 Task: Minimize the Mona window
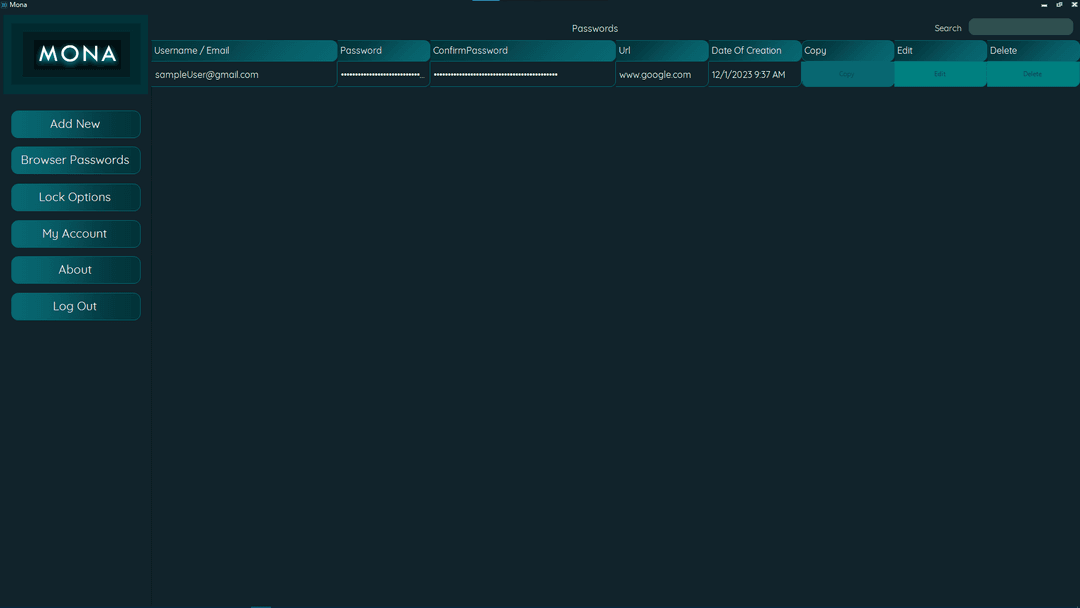pyautogui.click(x=1044, y=5)
